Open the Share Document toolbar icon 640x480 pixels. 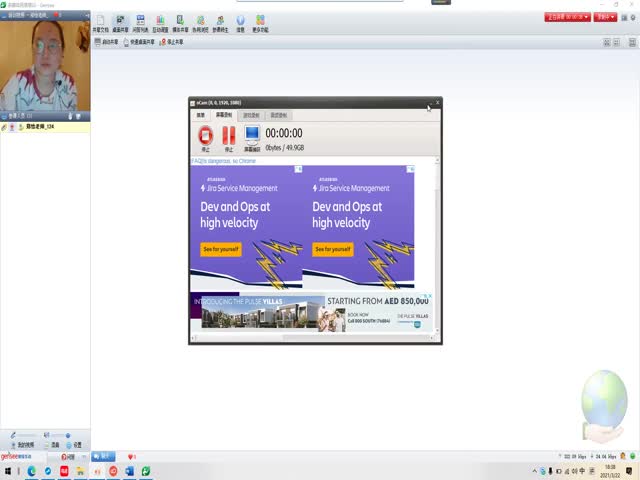point(100,22)
